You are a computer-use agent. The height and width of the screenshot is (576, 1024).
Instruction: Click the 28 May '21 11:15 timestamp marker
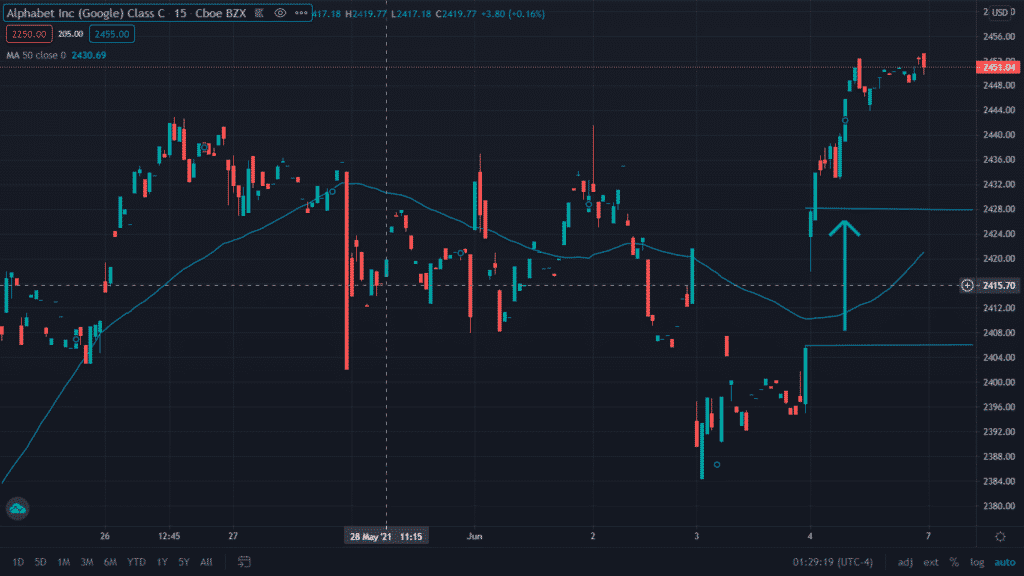[386, 535]
